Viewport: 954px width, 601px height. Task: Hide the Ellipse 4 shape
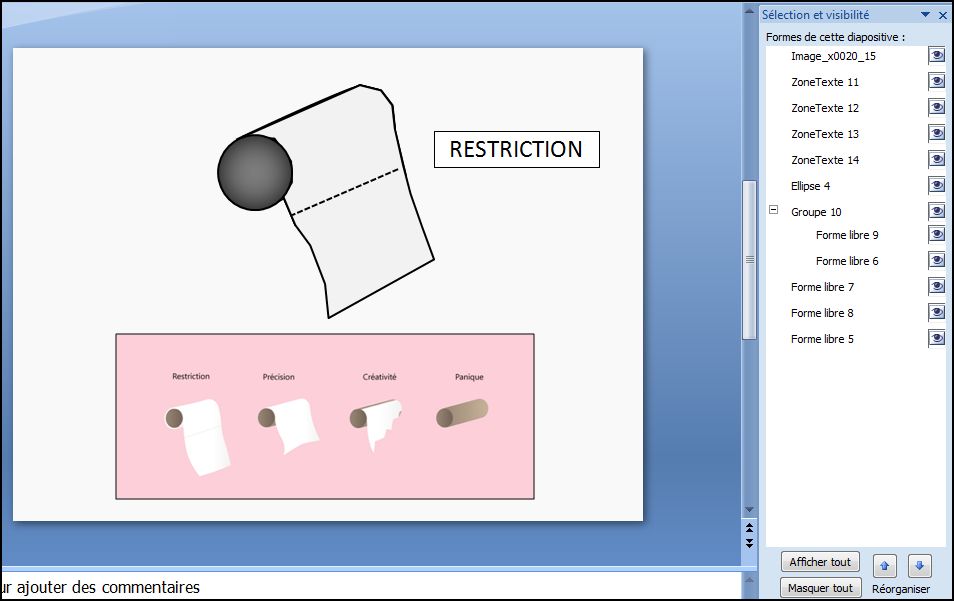pyautogui.click(x=936, y=186)
